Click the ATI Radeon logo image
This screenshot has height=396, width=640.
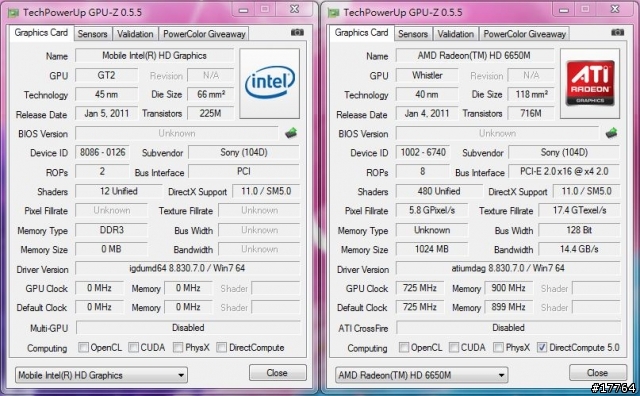click(590, 83)
